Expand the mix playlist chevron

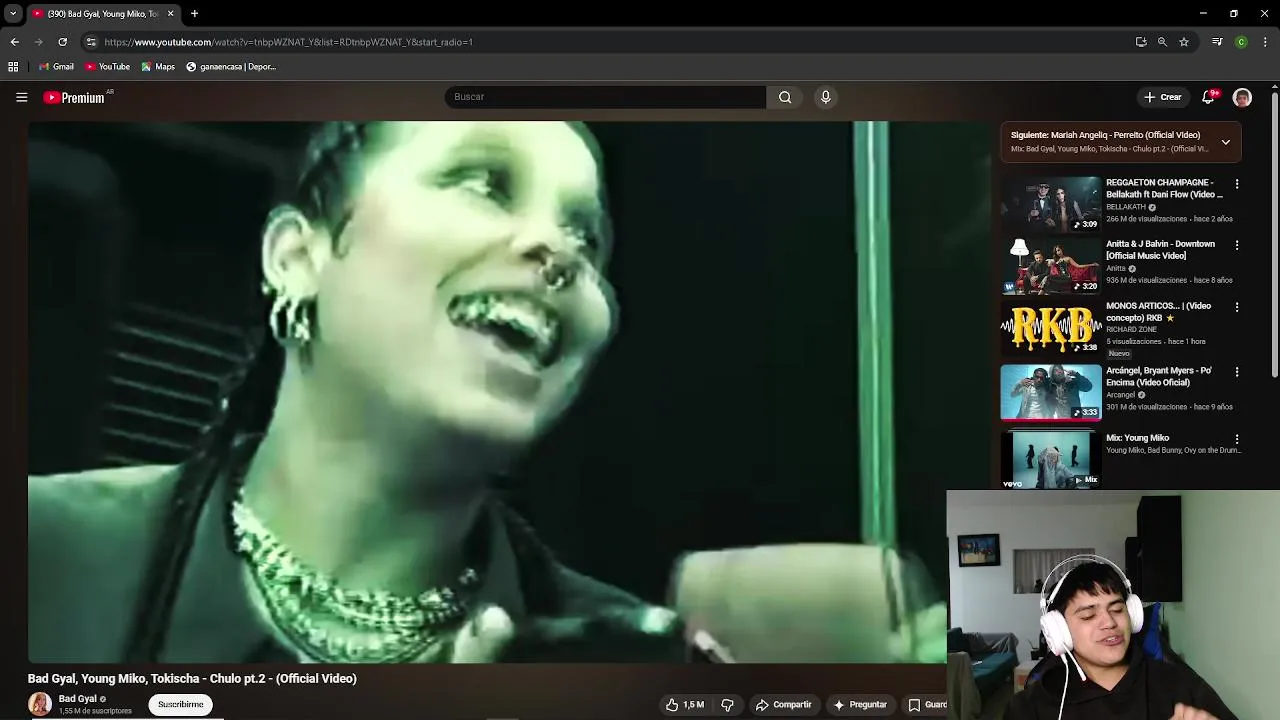click(x=1225, y=142)
